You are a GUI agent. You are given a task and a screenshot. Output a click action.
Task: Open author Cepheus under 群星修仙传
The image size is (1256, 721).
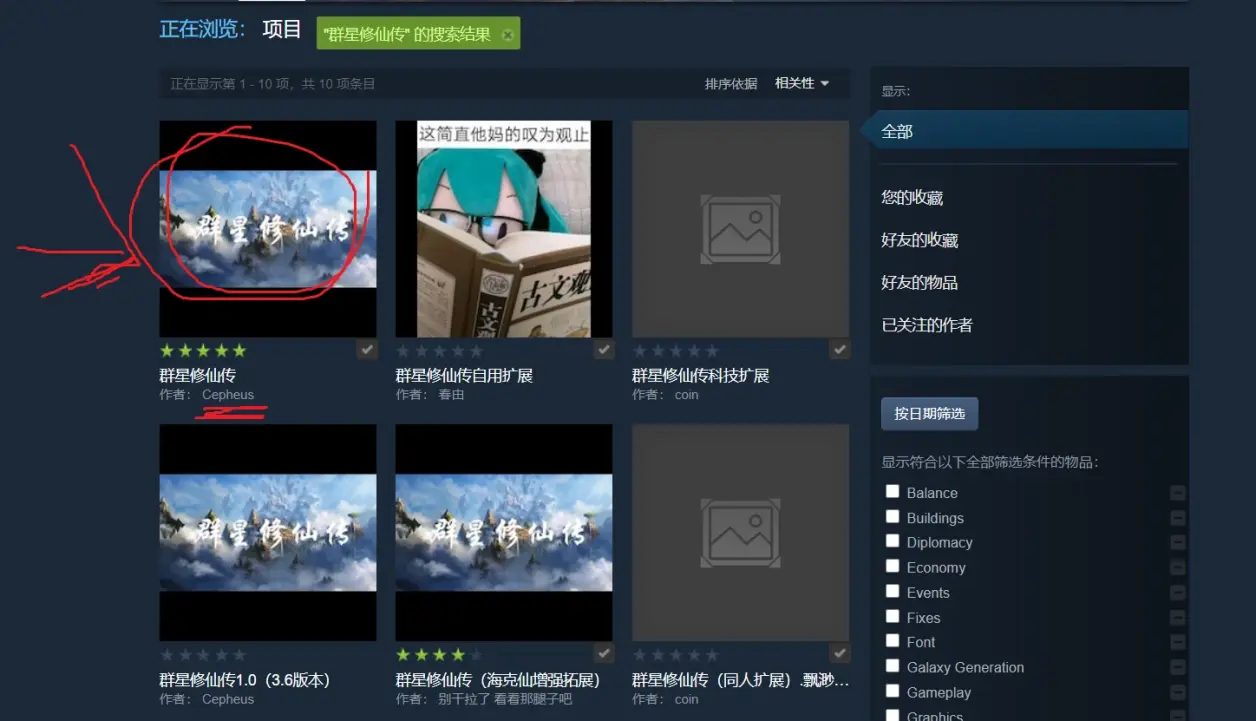228,395
